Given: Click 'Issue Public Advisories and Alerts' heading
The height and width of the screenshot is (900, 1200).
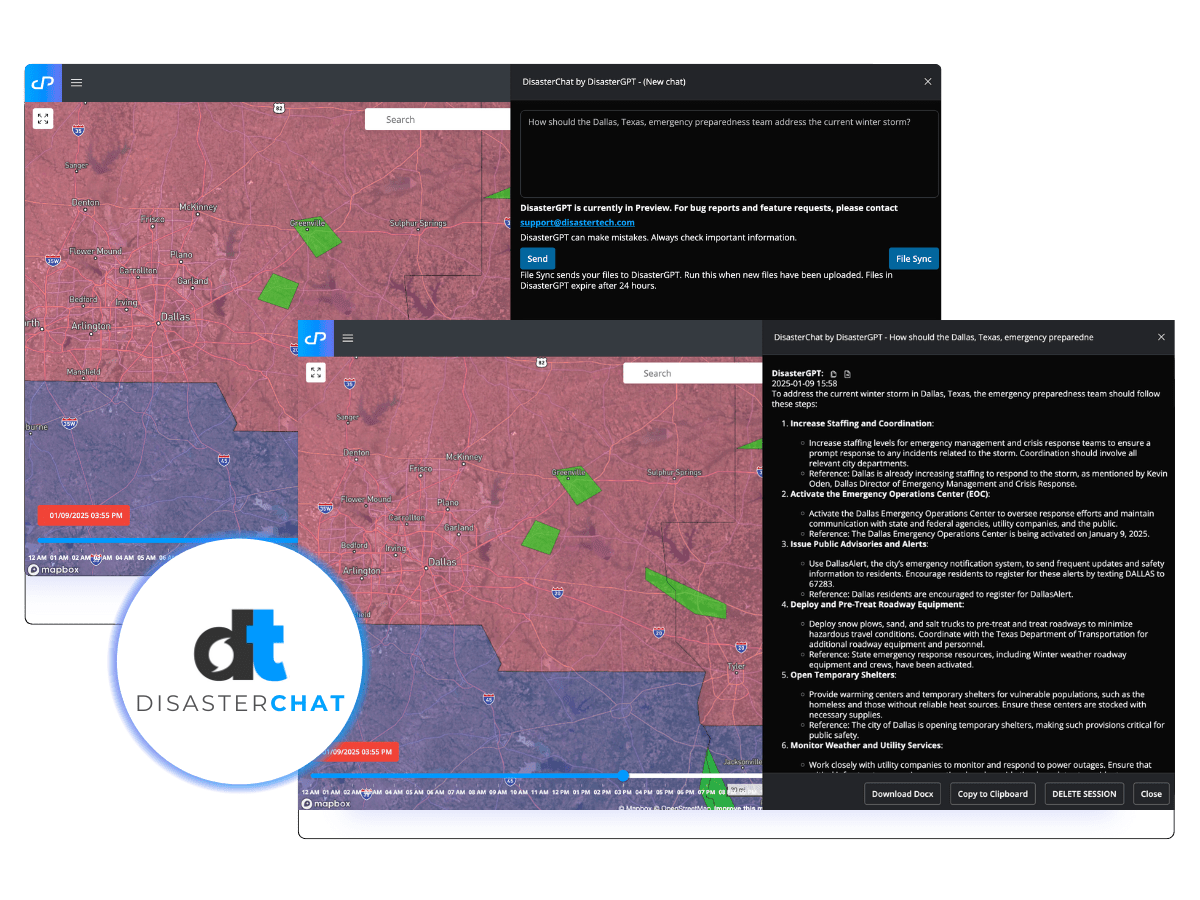Looking at the screenshot, I should click(x=858, y=544).
